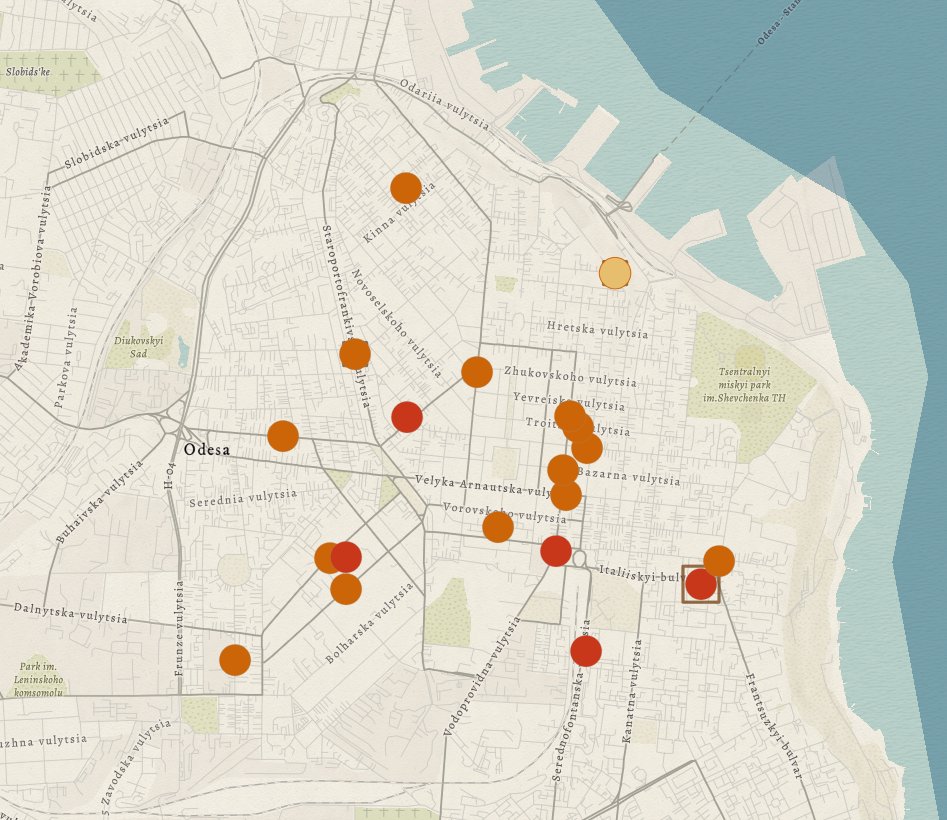The image size is (947, 820).
Task: Click the Parkova vulytsia label
Action: tap(66, 358)
